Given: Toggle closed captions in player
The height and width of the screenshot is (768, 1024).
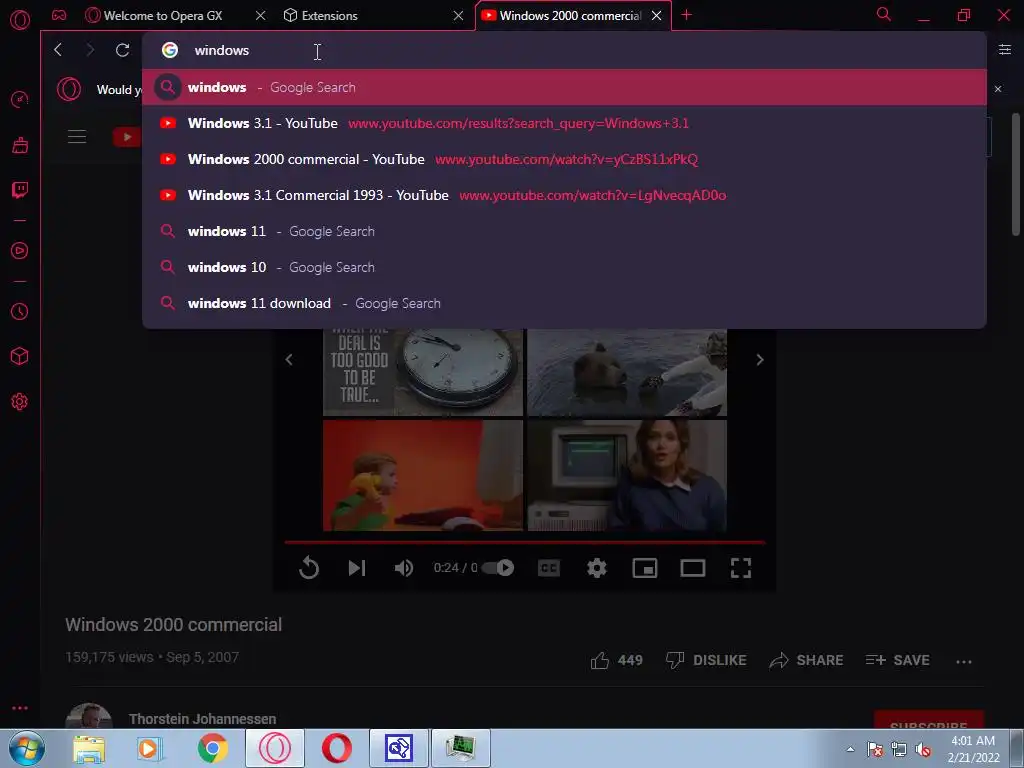Looking at the screenshot, I should pos(549,568).
